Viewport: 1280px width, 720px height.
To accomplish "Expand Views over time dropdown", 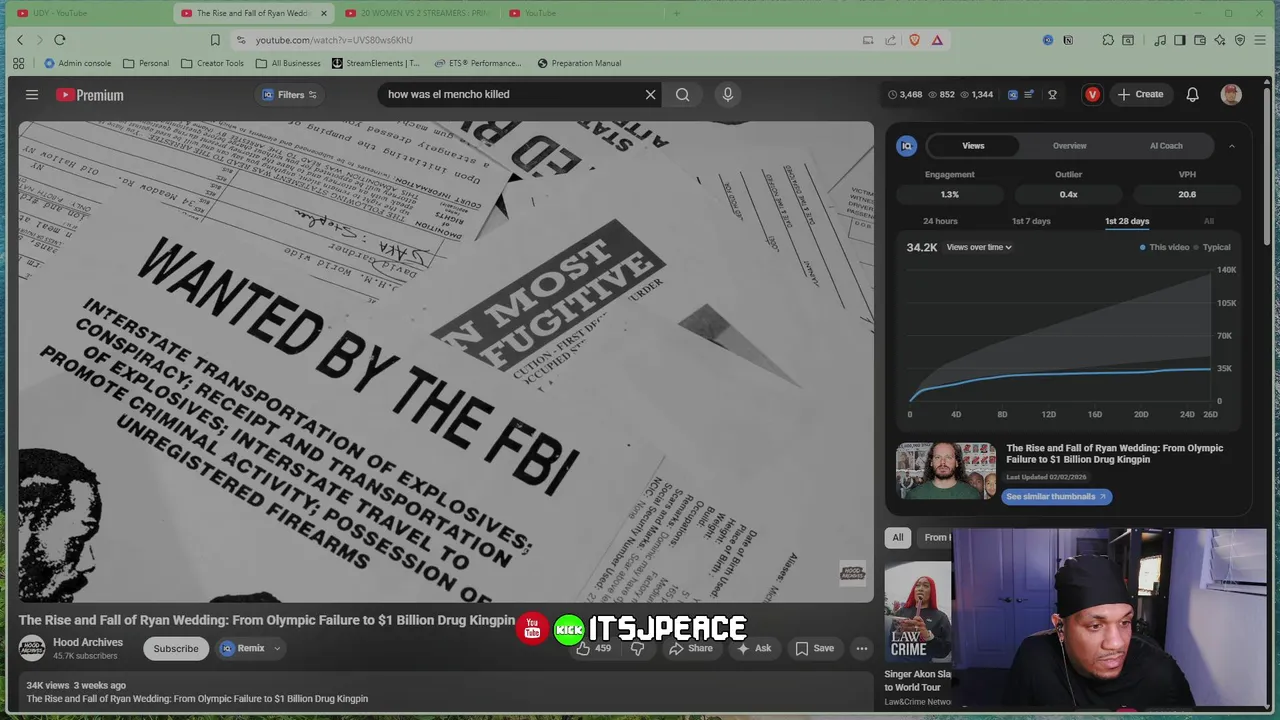I will [x=979, y=247].
